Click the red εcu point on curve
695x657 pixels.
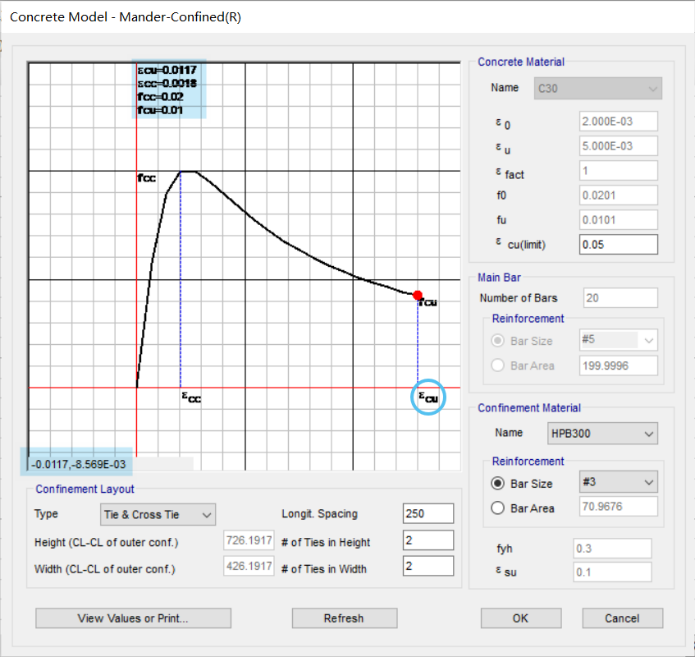tap(417, 294)
